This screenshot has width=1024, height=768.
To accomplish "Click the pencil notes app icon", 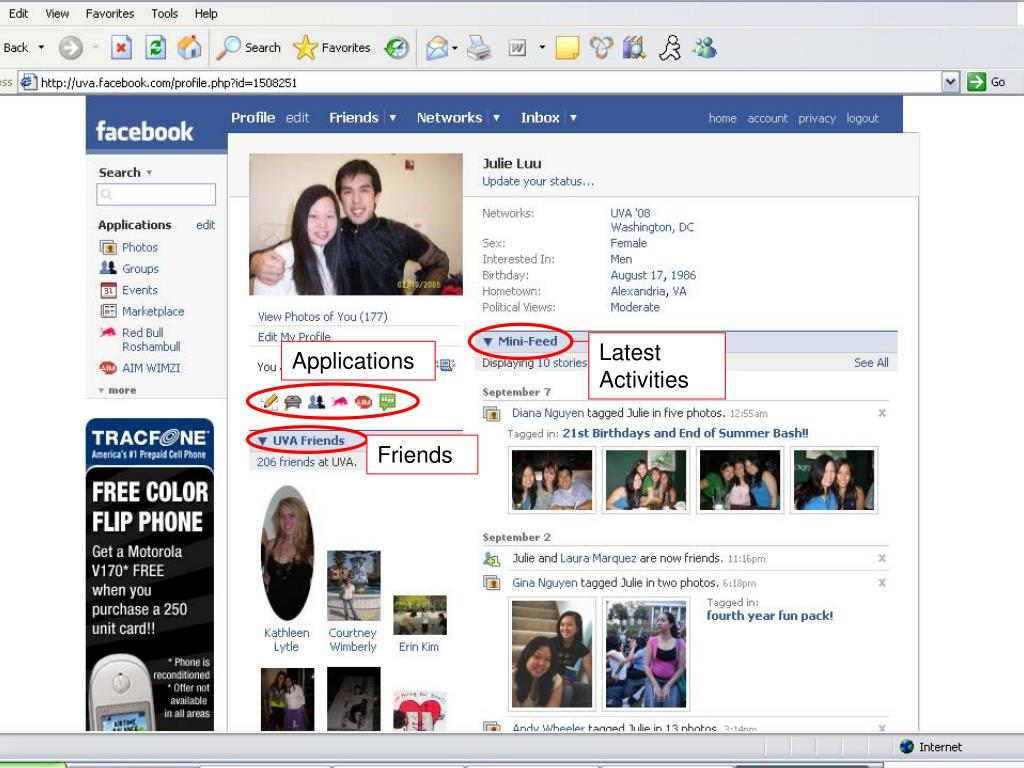I will [x=269, y=401].
